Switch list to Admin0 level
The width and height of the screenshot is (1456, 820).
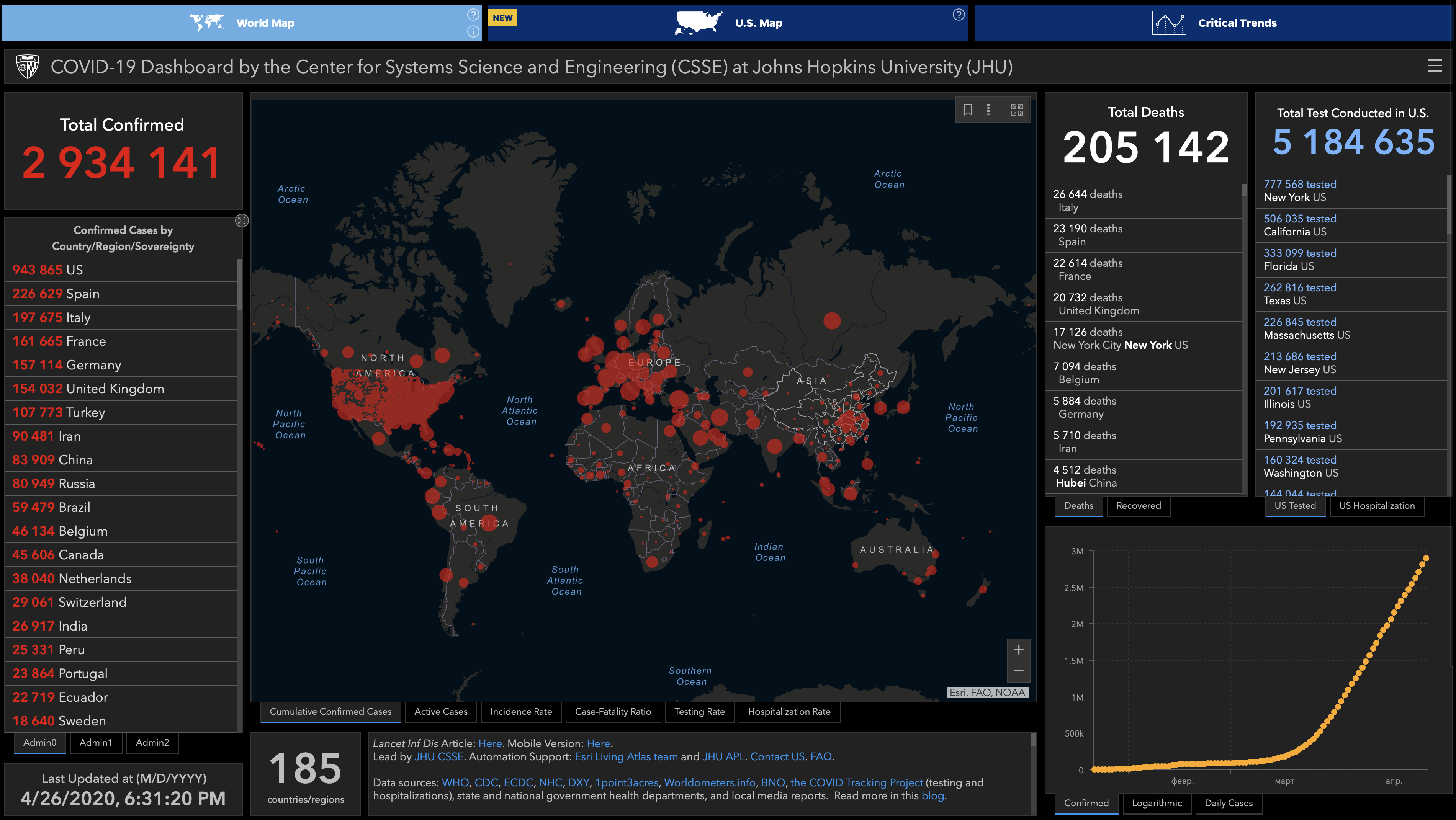tap(39, 743)
